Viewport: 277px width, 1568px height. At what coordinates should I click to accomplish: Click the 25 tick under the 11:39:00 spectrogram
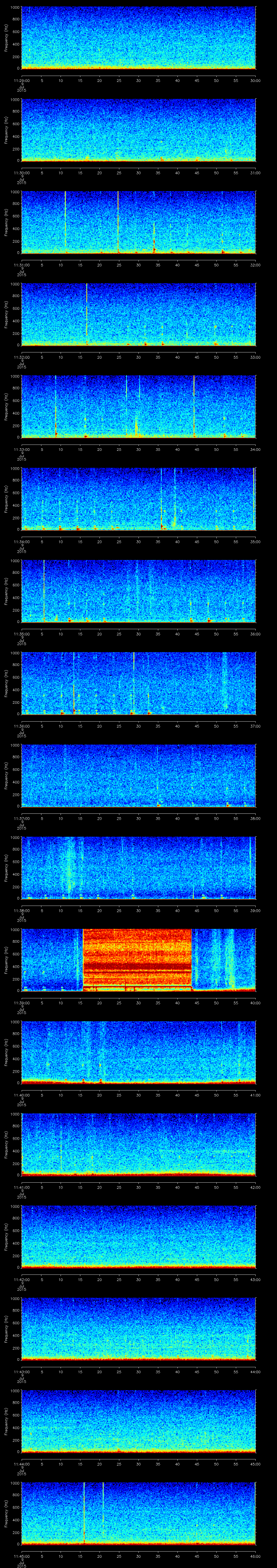(119, 1003)
